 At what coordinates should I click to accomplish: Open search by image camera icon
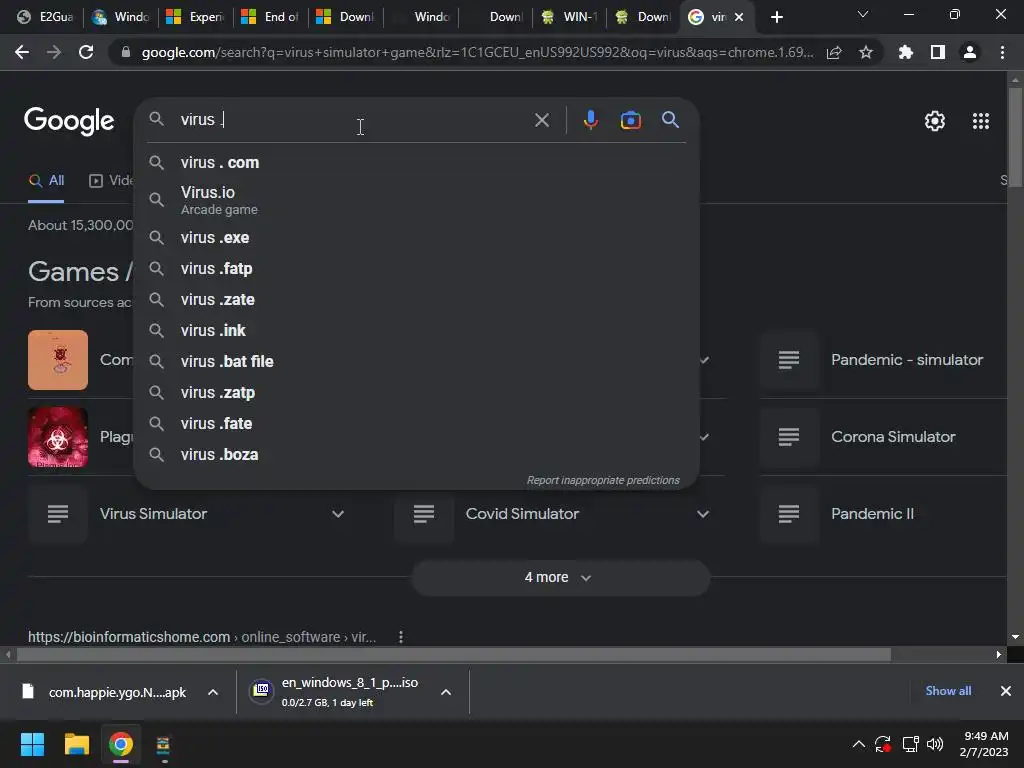(630, 120)
